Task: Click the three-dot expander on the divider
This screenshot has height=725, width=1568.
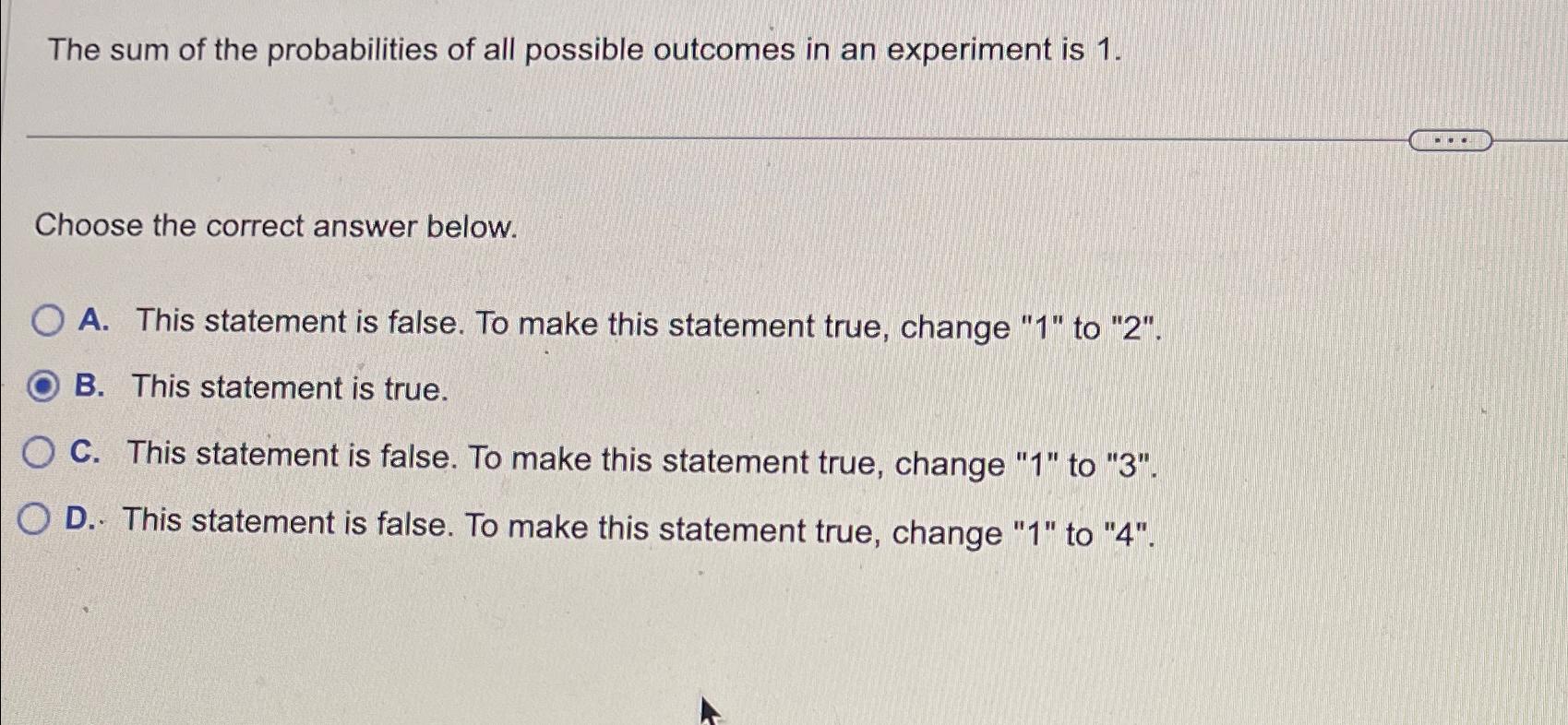Action: 1452,139
